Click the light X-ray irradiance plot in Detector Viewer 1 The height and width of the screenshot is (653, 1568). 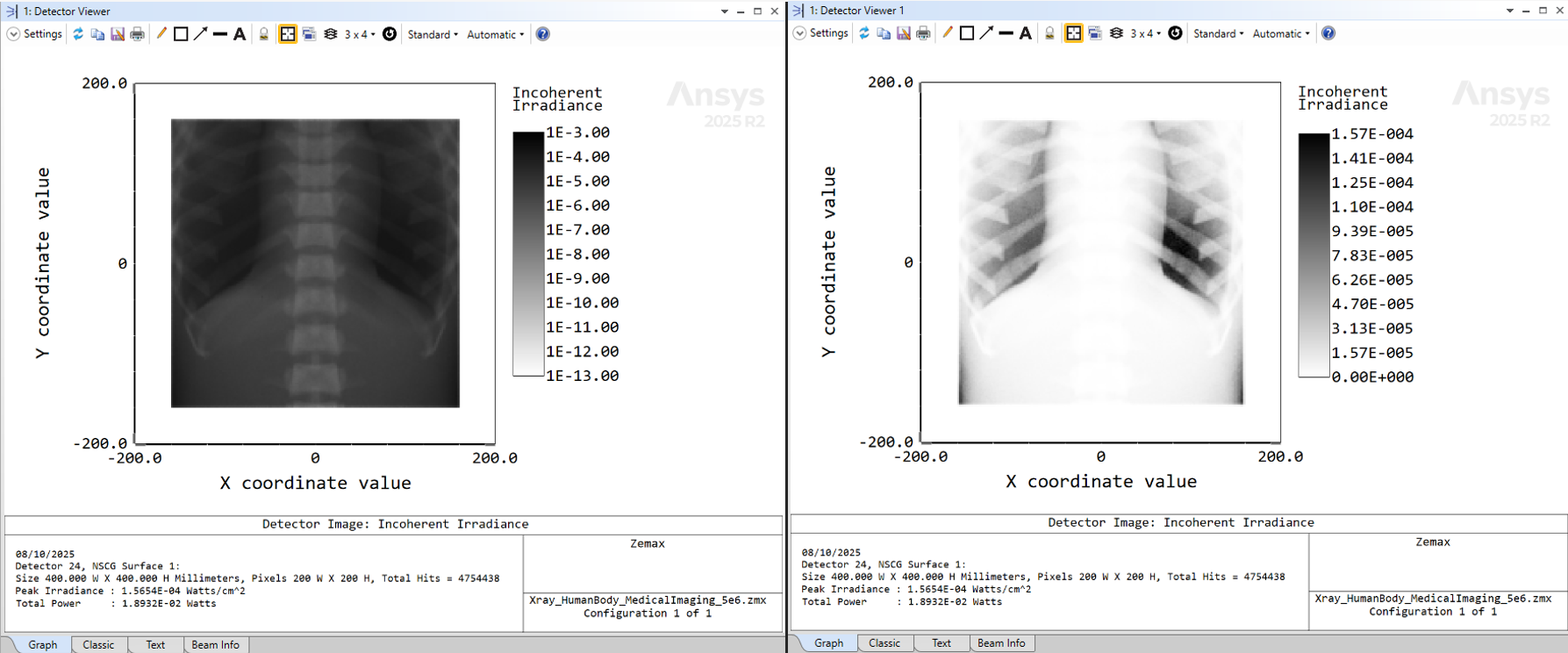(1100, 262)
